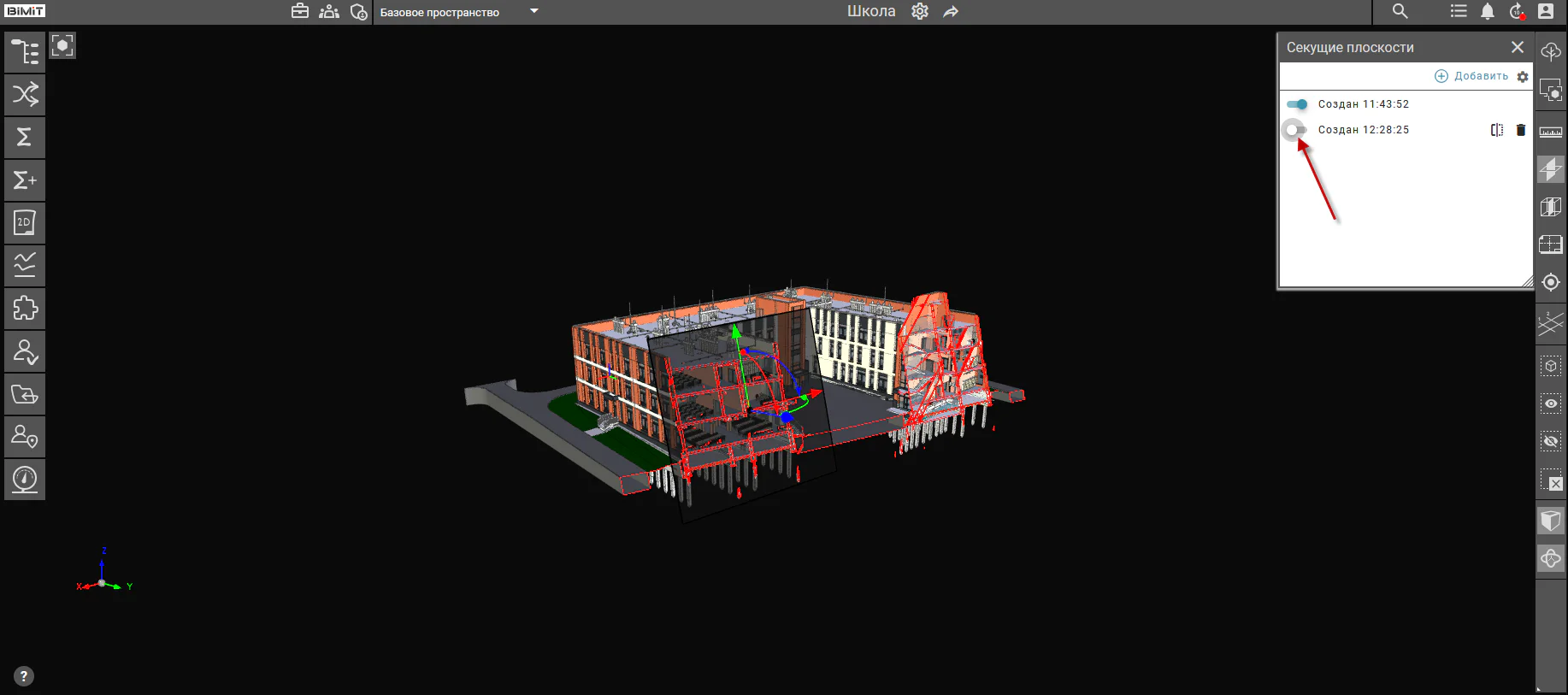This screenshot has width=1568, height=695.
Task: Click the section planes tool icon
Action: click(x=1551, y=169)
